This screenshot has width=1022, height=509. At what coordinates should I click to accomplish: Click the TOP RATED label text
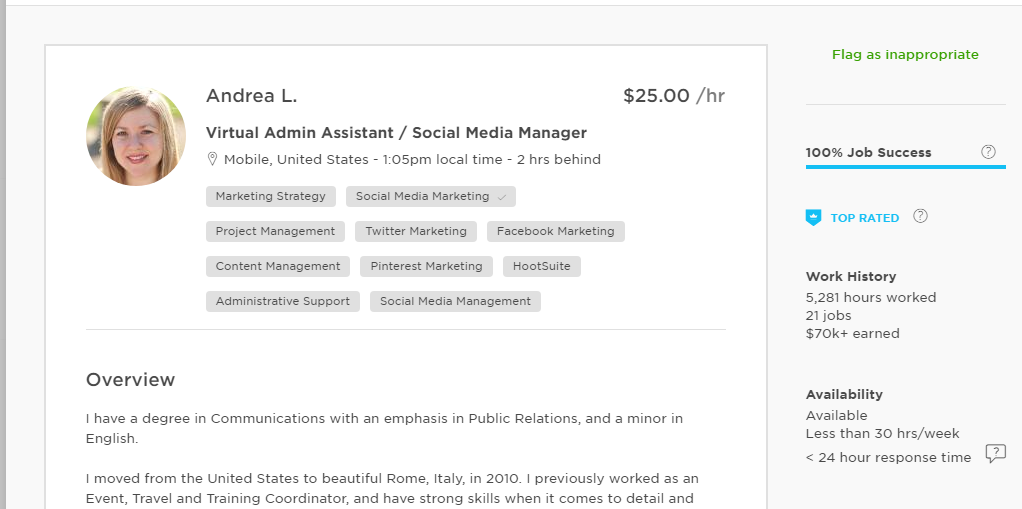[864, 218]
